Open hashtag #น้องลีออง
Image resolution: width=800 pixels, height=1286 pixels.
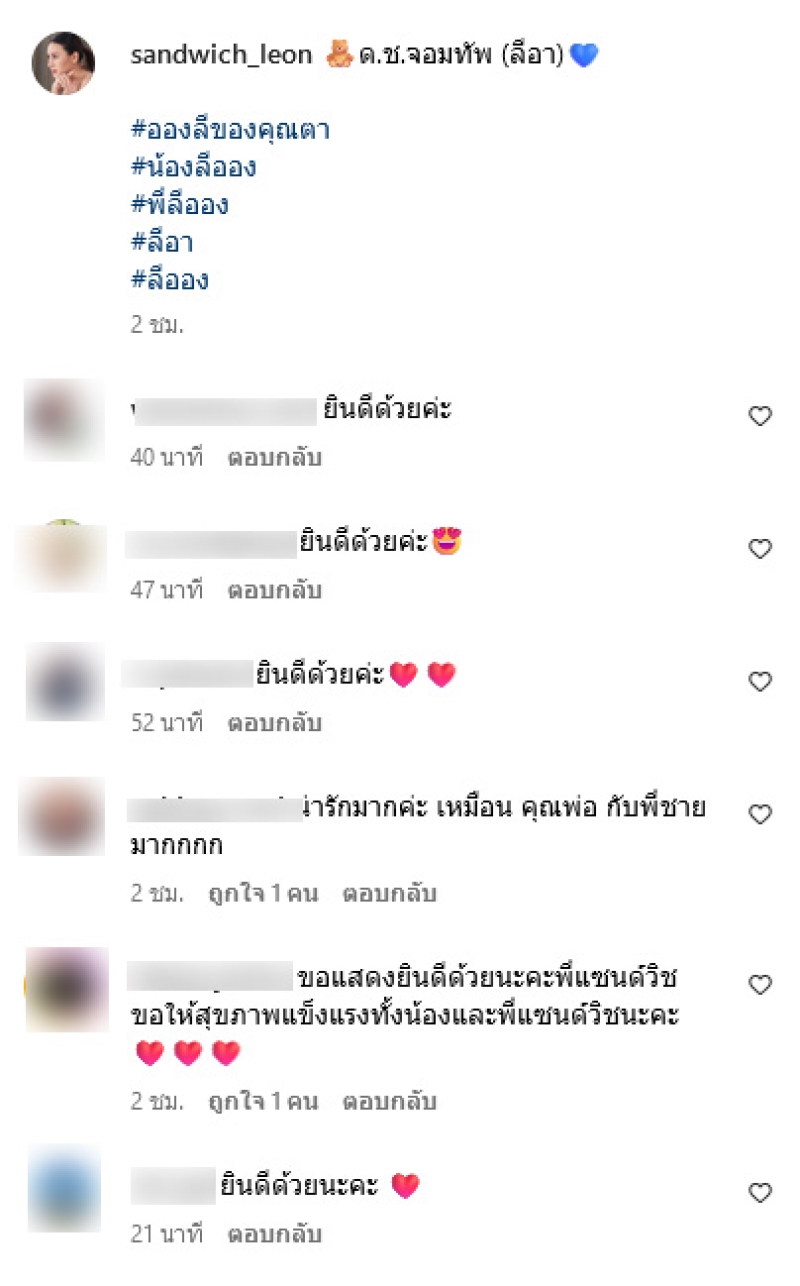[x=193, y=167]
